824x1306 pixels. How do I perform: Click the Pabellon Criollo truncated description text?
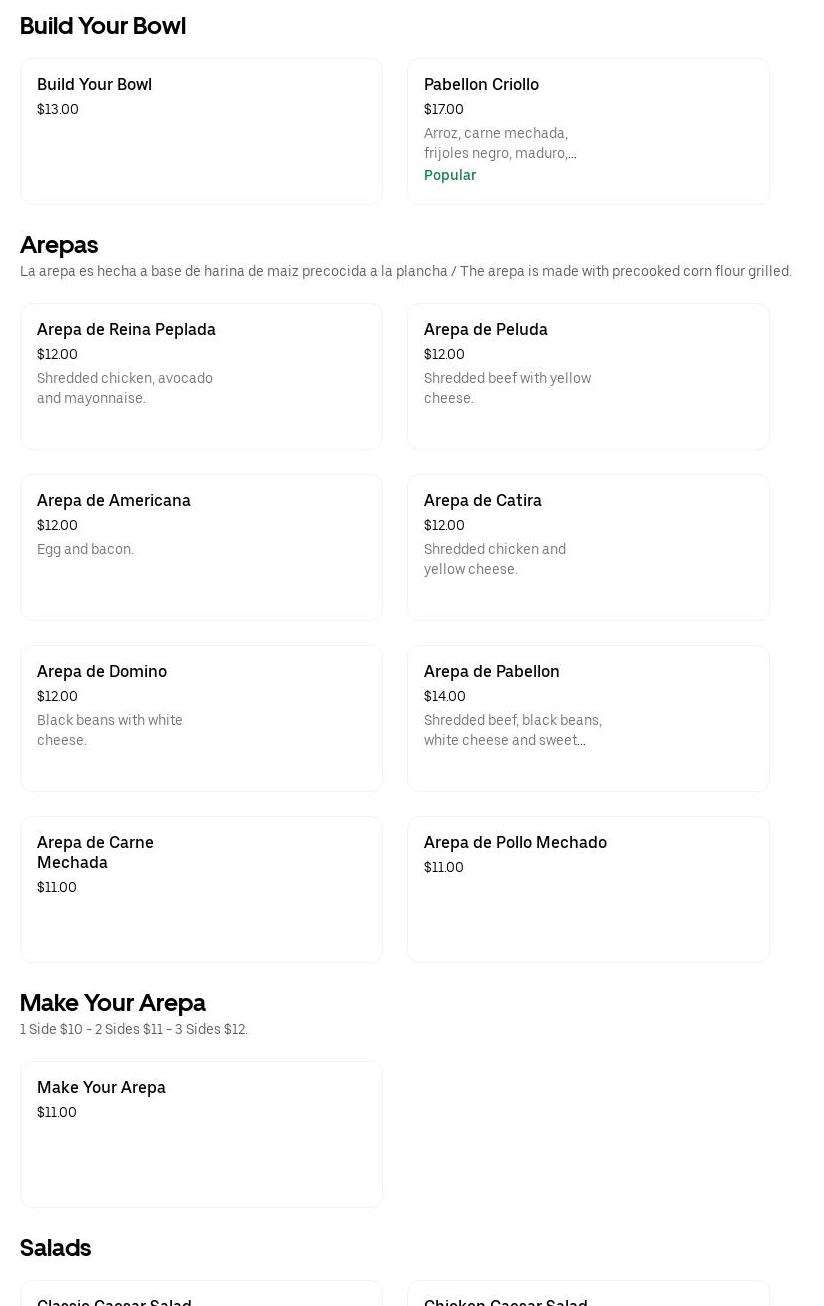[499, 143]
